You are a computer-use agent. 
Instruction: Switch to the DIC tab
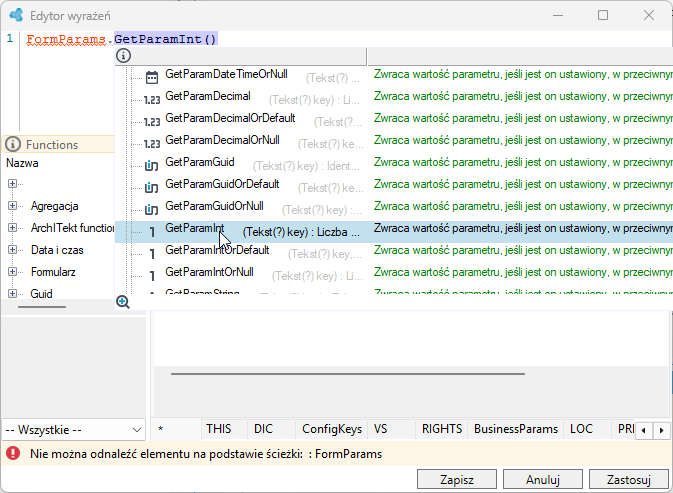(271, 429)
